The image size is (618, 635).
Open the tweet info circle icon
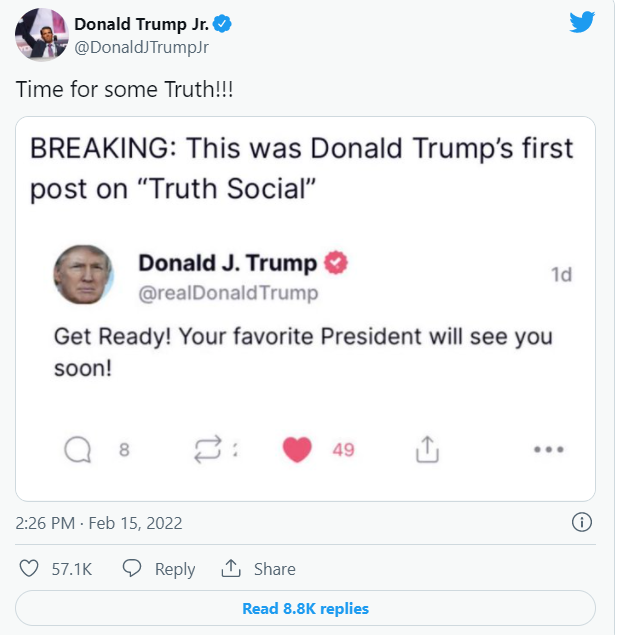coord(582,522)
